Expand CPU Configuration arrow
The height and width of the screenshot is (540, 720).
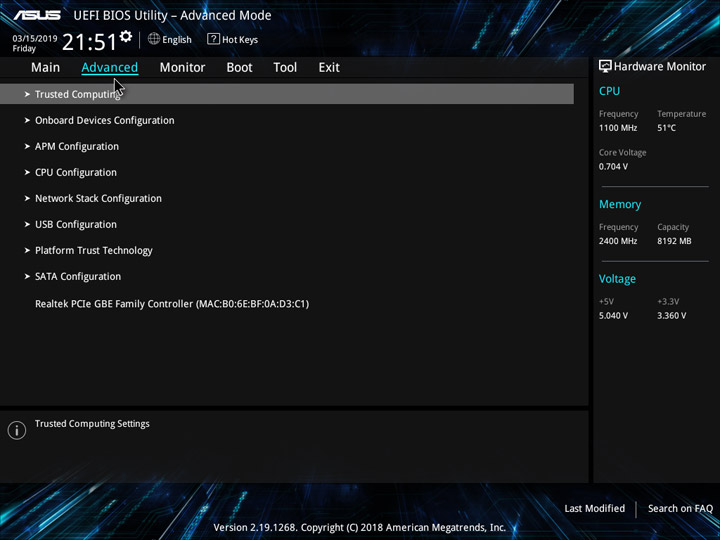(x=27, y=173)
